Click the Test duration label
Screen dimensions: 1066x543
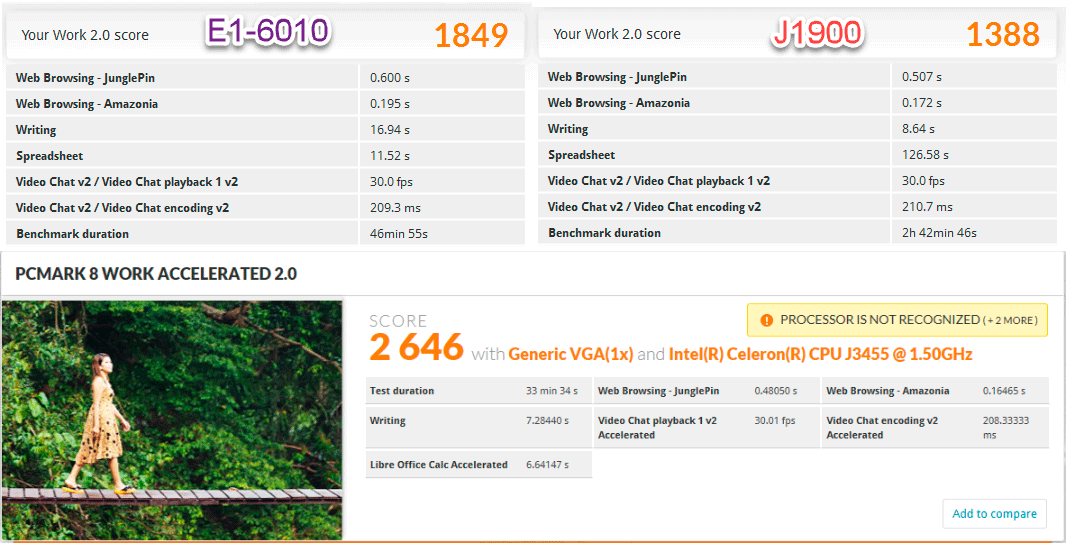(402, 391)
